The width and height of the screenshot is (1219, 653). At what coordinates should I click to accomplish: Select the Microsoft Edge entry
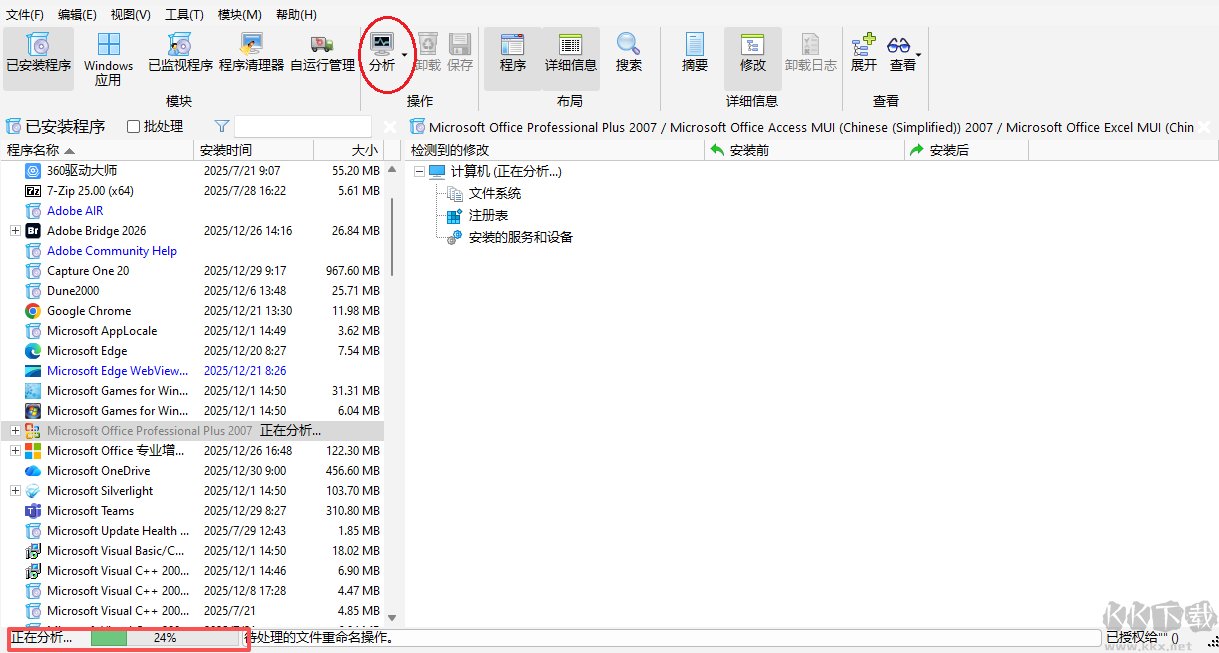click(x=192, y=351)
